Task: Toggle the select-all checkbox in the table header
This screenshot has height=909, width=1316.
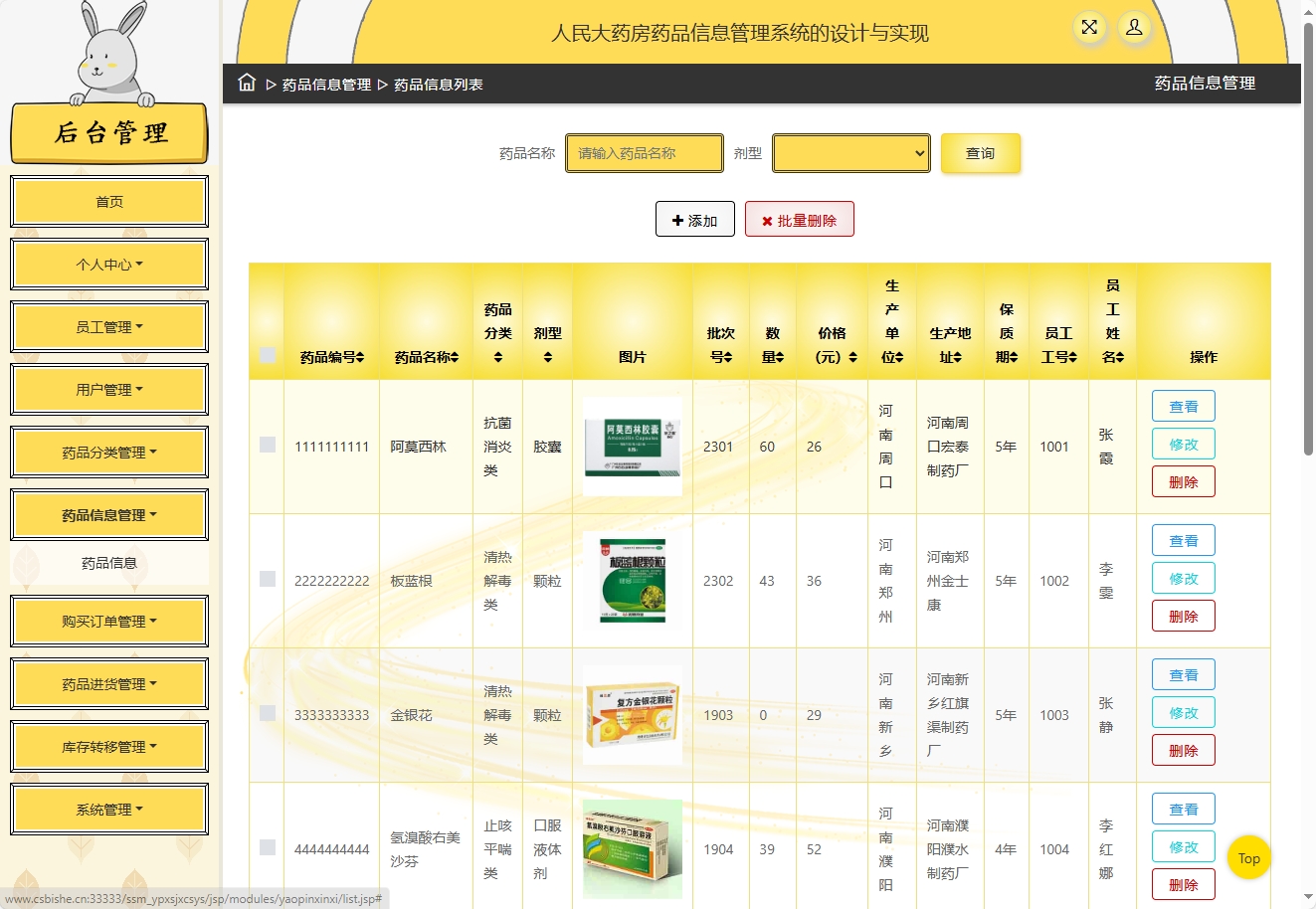Action: tap(266, 356)
